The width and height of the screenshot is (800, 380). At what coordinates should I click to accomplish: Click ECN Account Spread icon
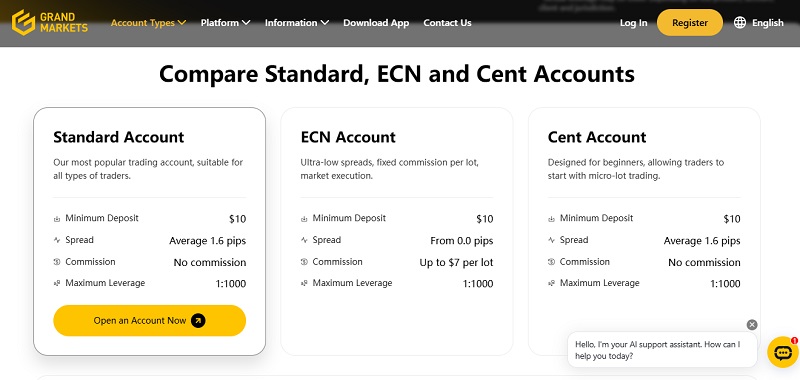pos(304,240)
